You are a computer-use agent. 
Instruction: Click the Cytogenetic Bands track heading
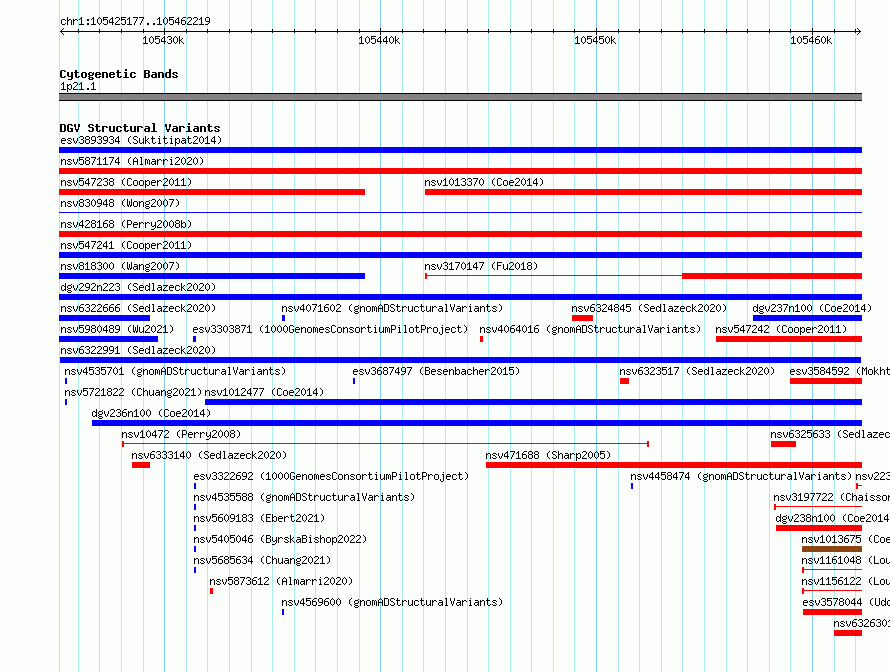[119, 74]
